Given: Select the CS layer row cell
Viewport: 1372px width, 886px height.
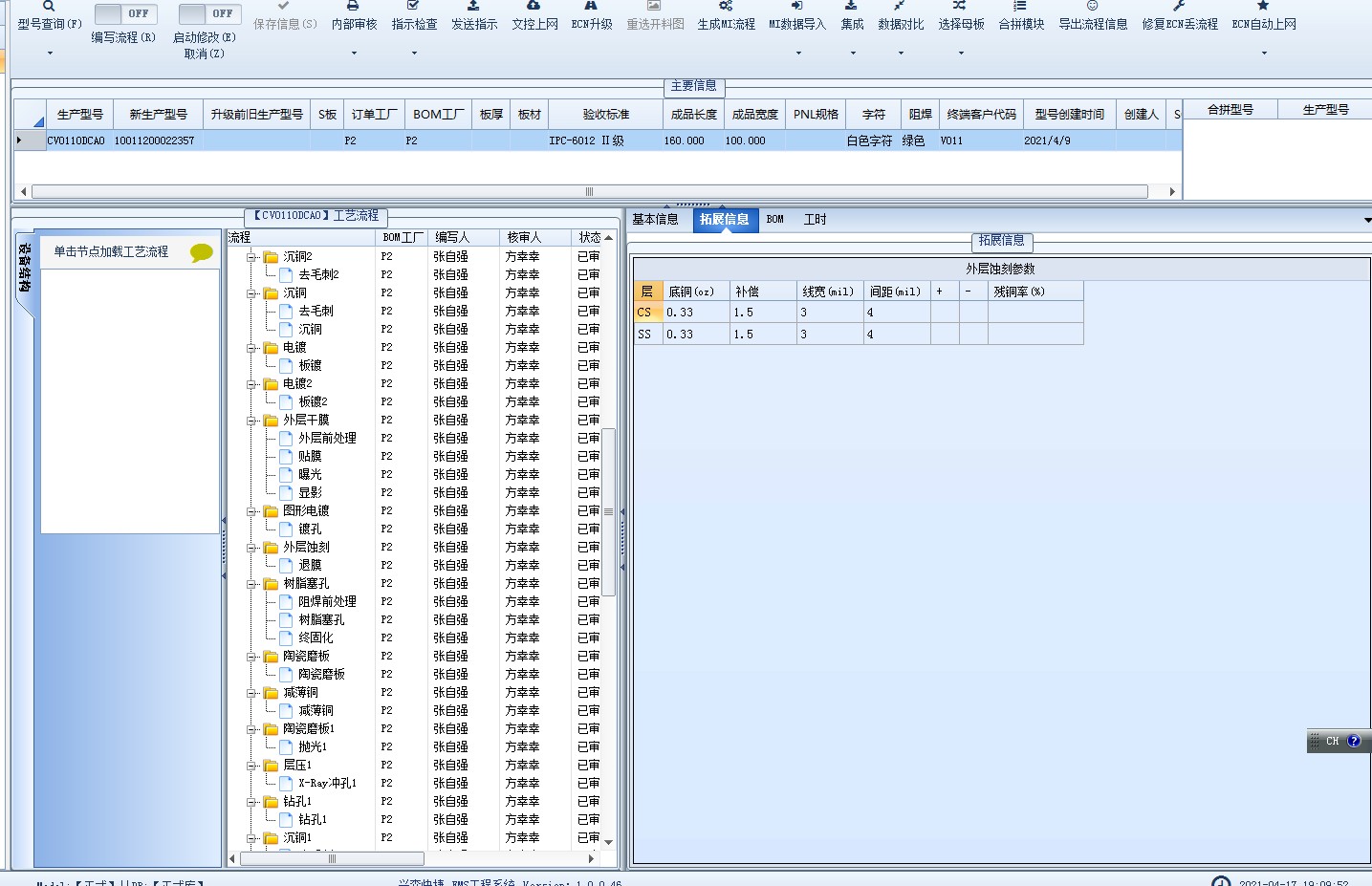Looking at the screenshot, I should tap(648, 313).
